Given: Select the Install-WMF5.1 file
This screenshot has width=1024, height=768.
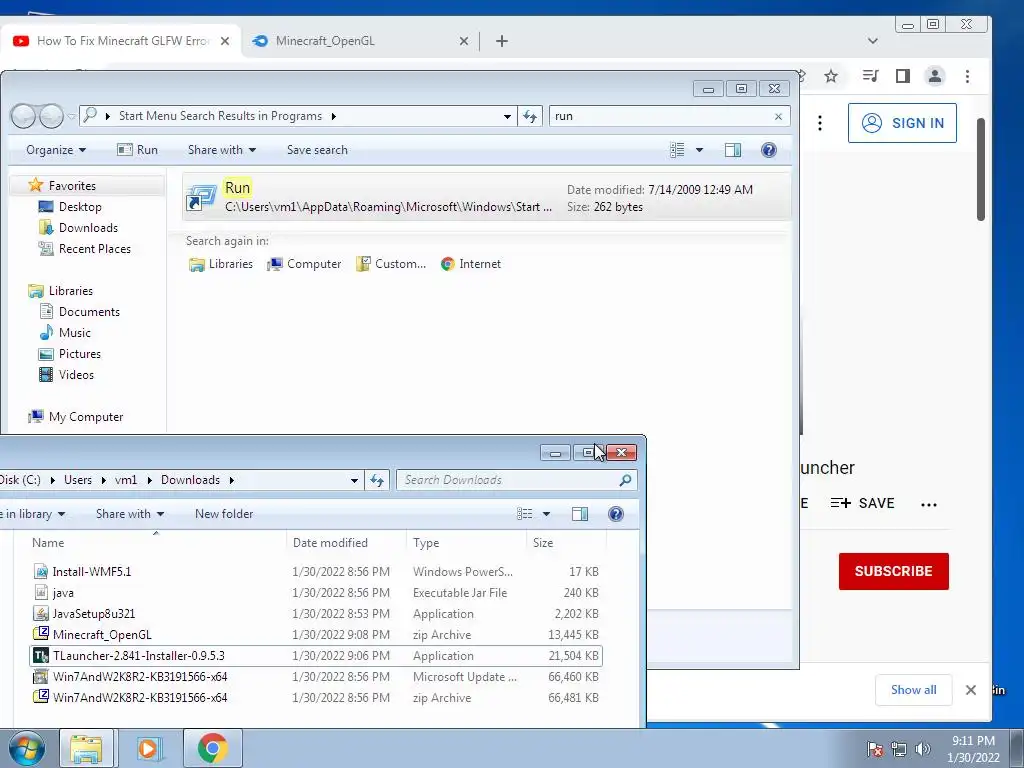Looking at the screenshot, I should pos(316,571).
